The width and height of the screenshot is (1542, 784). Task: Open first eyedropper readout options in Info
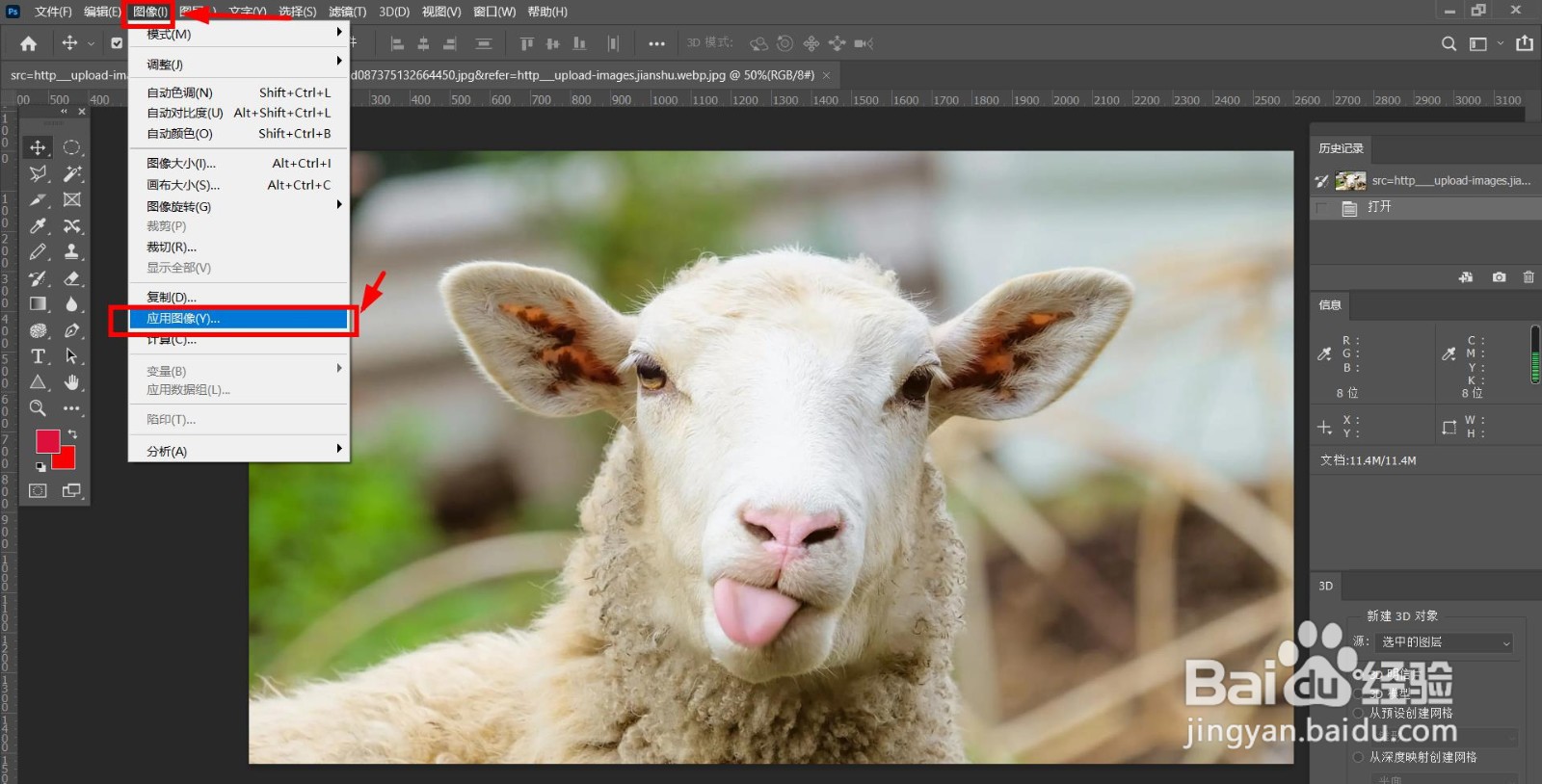(x=1325, y=354)
